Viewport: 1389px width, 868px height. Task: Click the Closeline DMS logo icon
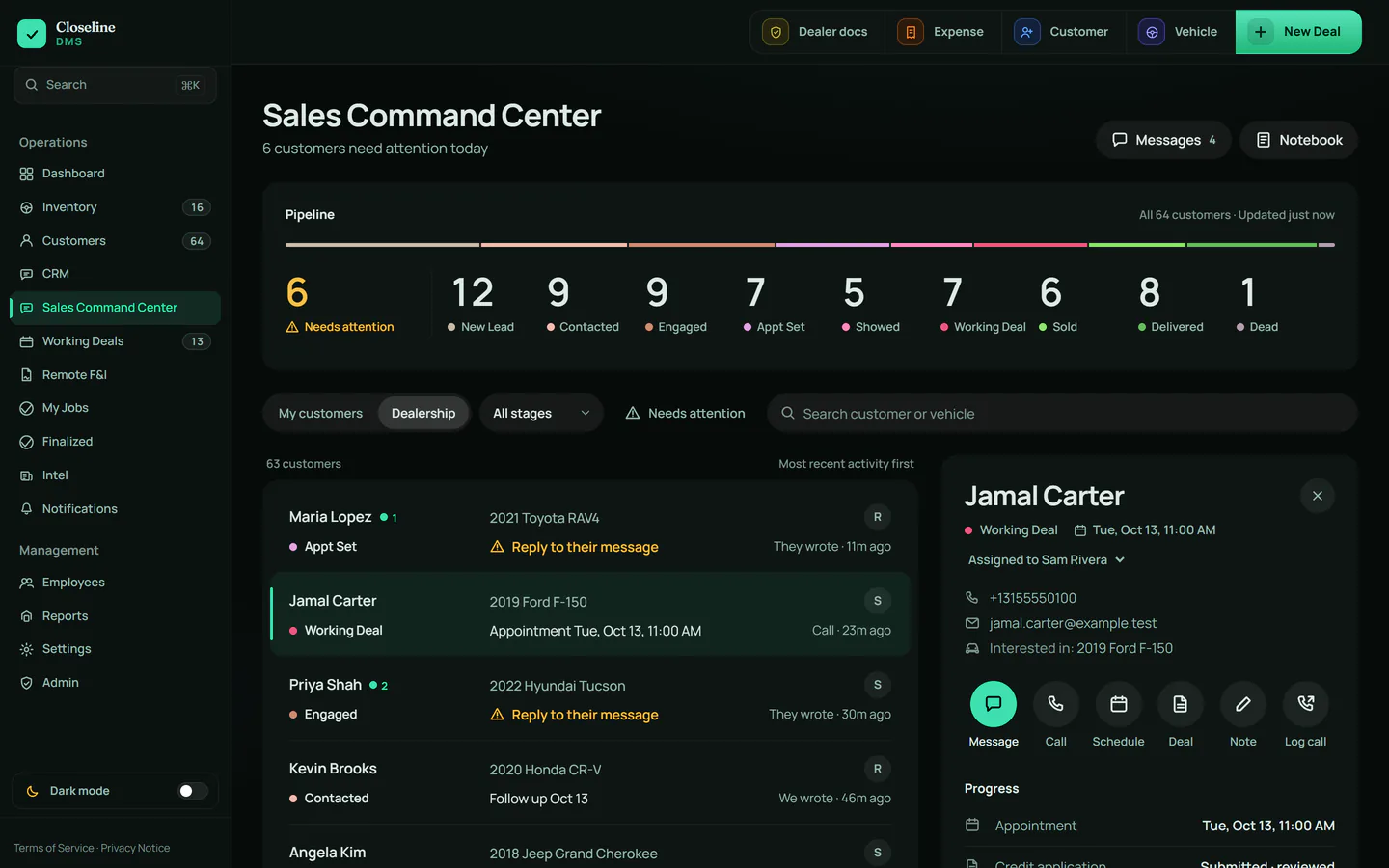(32, 34)
